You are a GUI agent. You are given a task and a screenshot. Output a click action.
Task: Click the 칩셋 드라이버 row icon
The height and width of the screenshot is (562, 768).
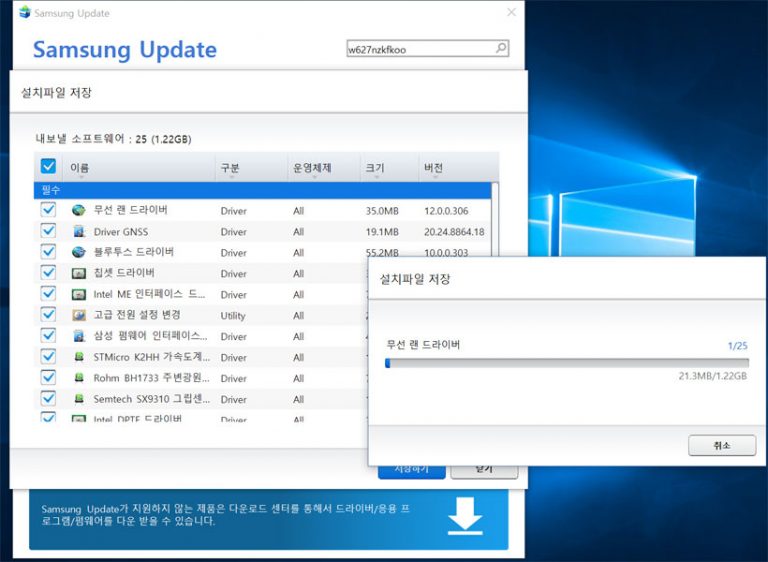(78, 273)
